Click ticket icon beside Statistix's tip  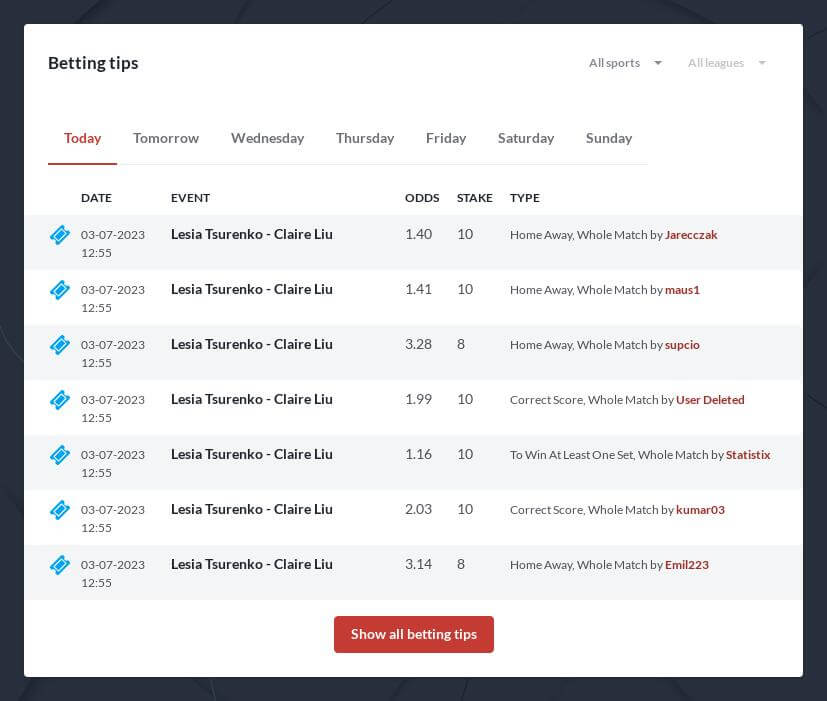pyautogui.click(x=60, y=455)
